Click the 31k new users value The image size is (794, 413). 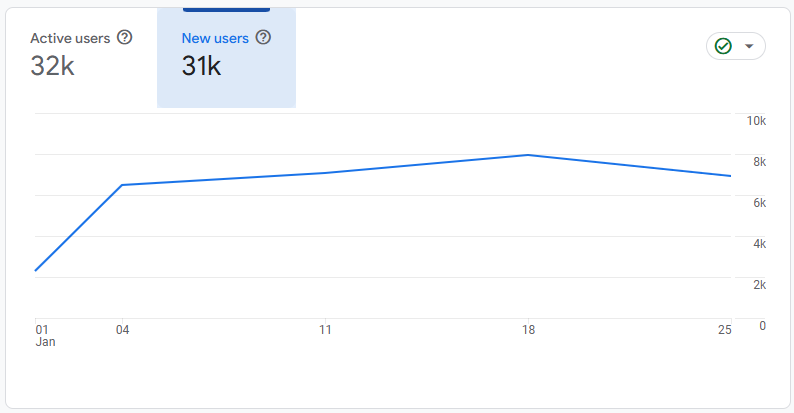tap(202, 66)
